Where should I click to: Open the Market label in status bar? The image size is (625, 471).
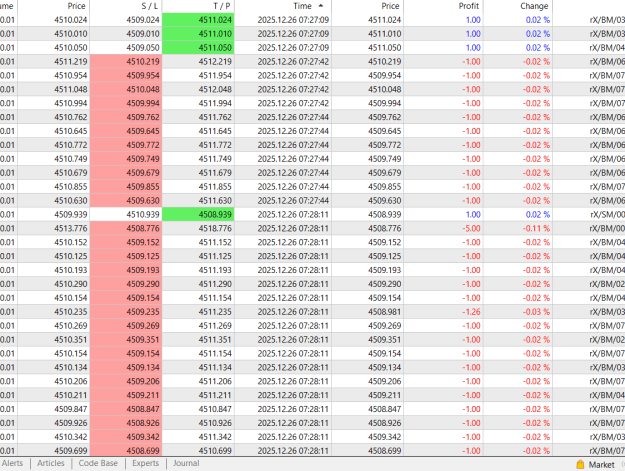(601, 465)
